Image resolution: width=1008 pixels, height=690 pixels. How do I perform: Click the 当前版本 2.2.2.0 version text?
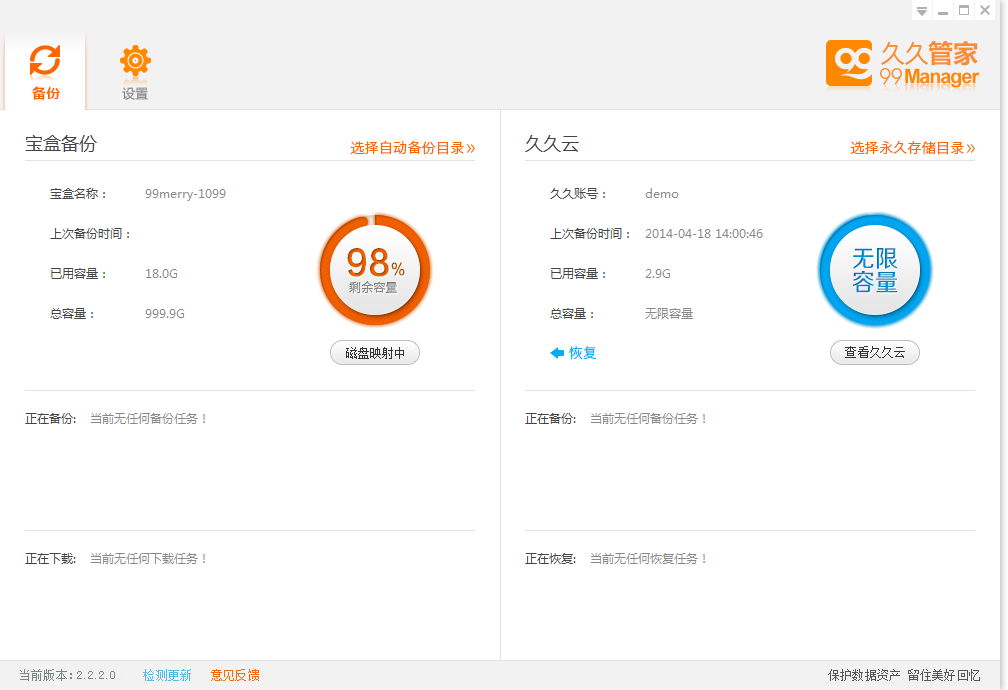67,676
